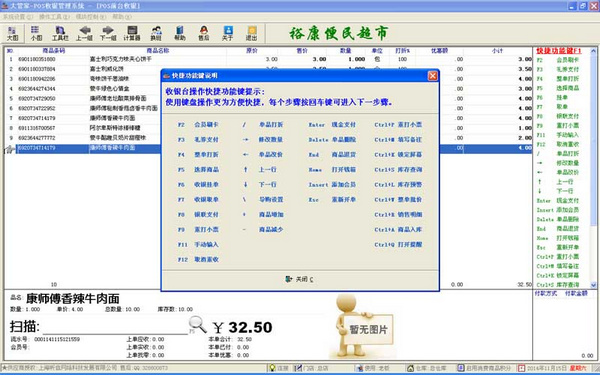
Task: Click the light bulb 连接 status icon
Action: (272, 368)
